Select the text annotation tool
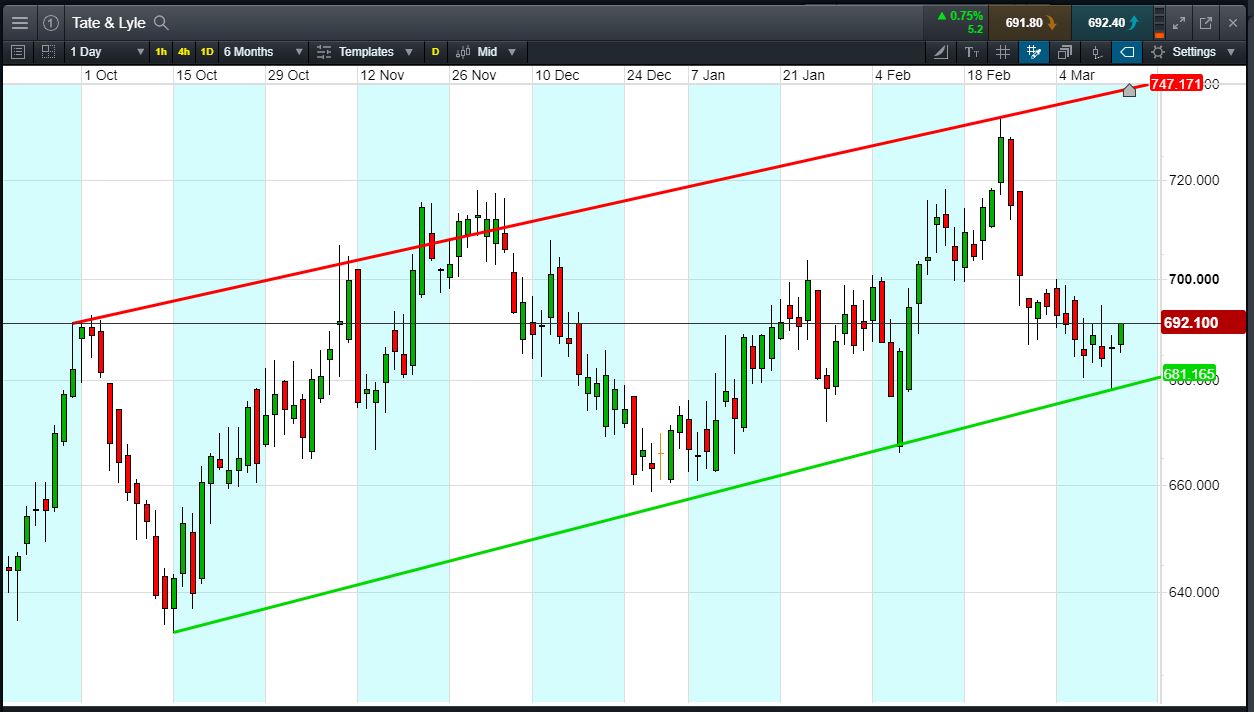 point(972,52)
